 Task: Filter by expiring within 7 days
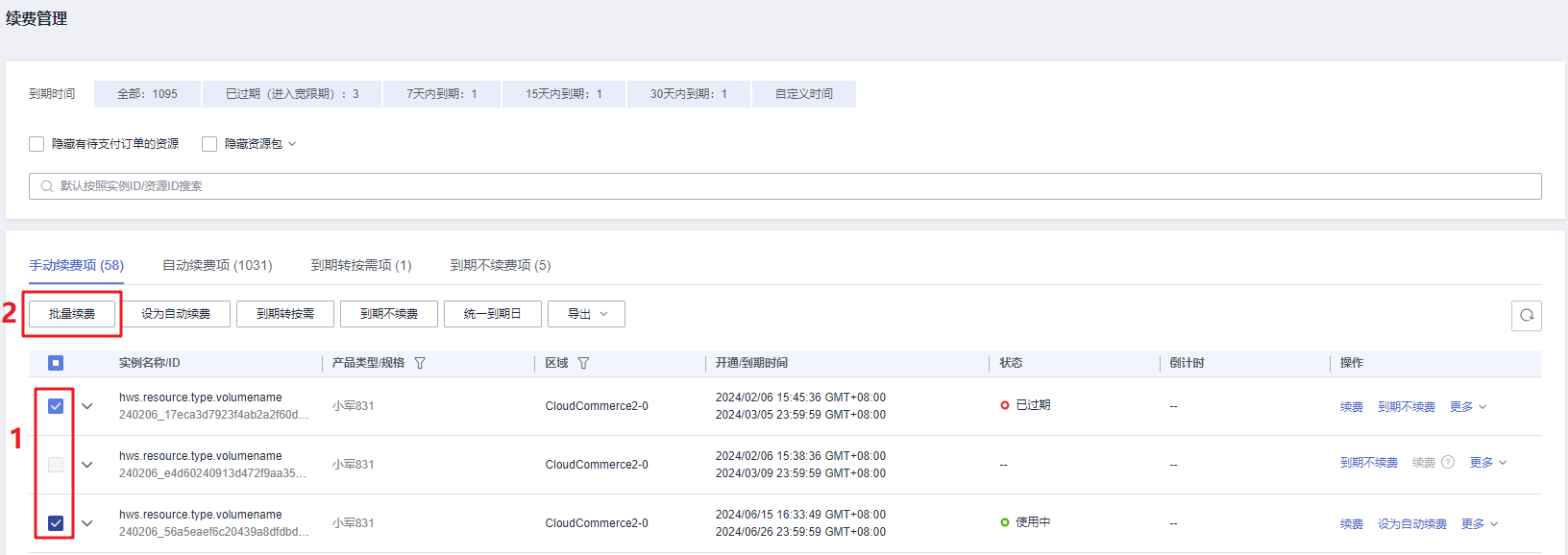(441, 94)
